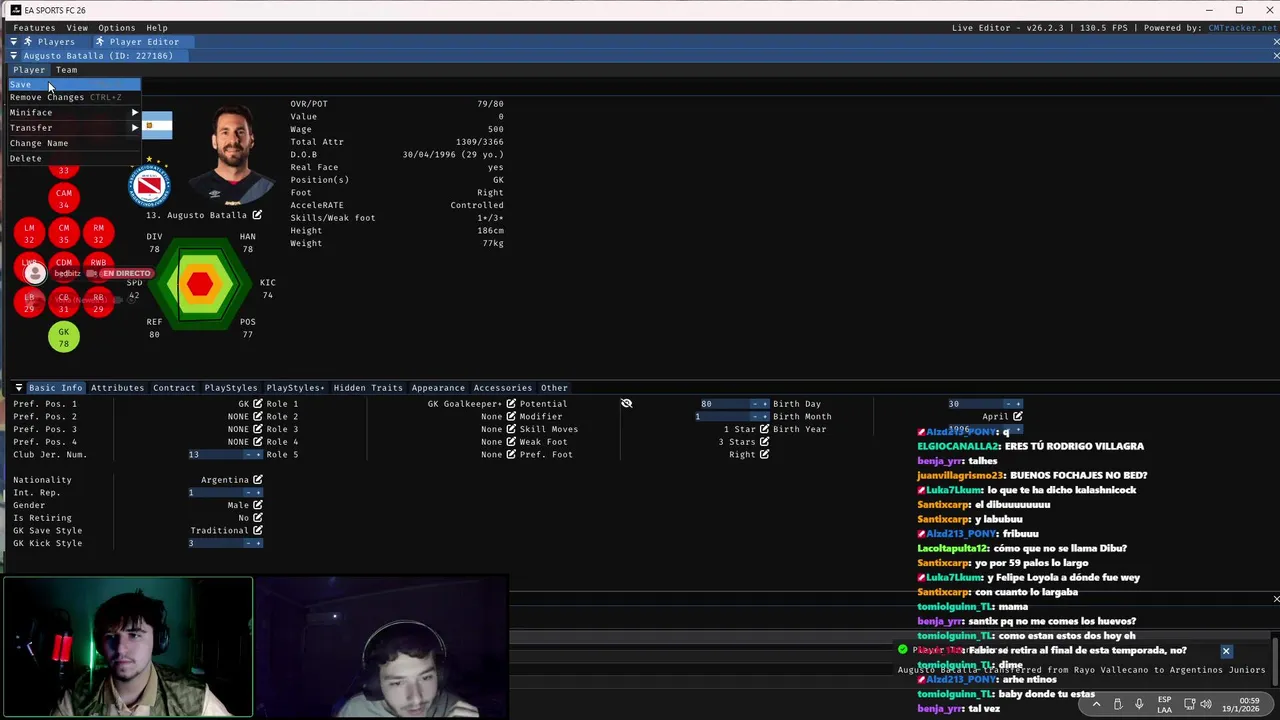The image size is (1280, 720).
Task: Click the RM 32 position circle
Action: click(x=98, y=233)
